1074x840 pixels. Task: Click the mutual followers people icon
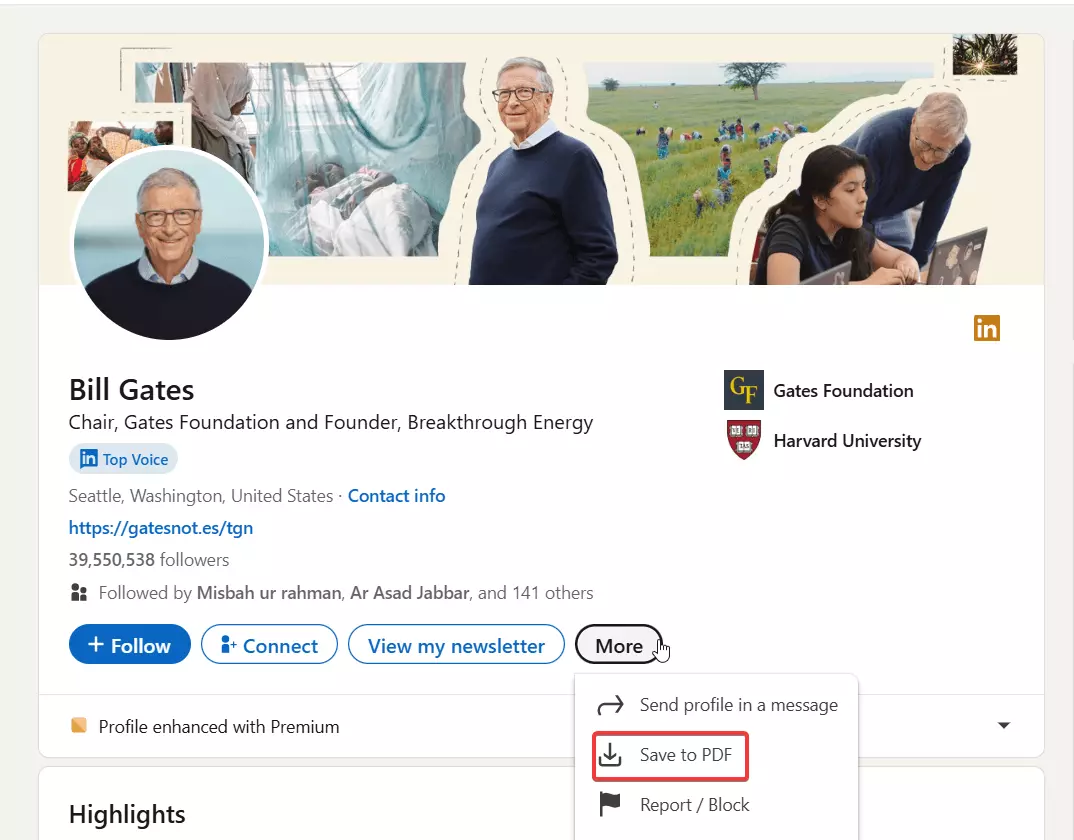click(79, 593)
